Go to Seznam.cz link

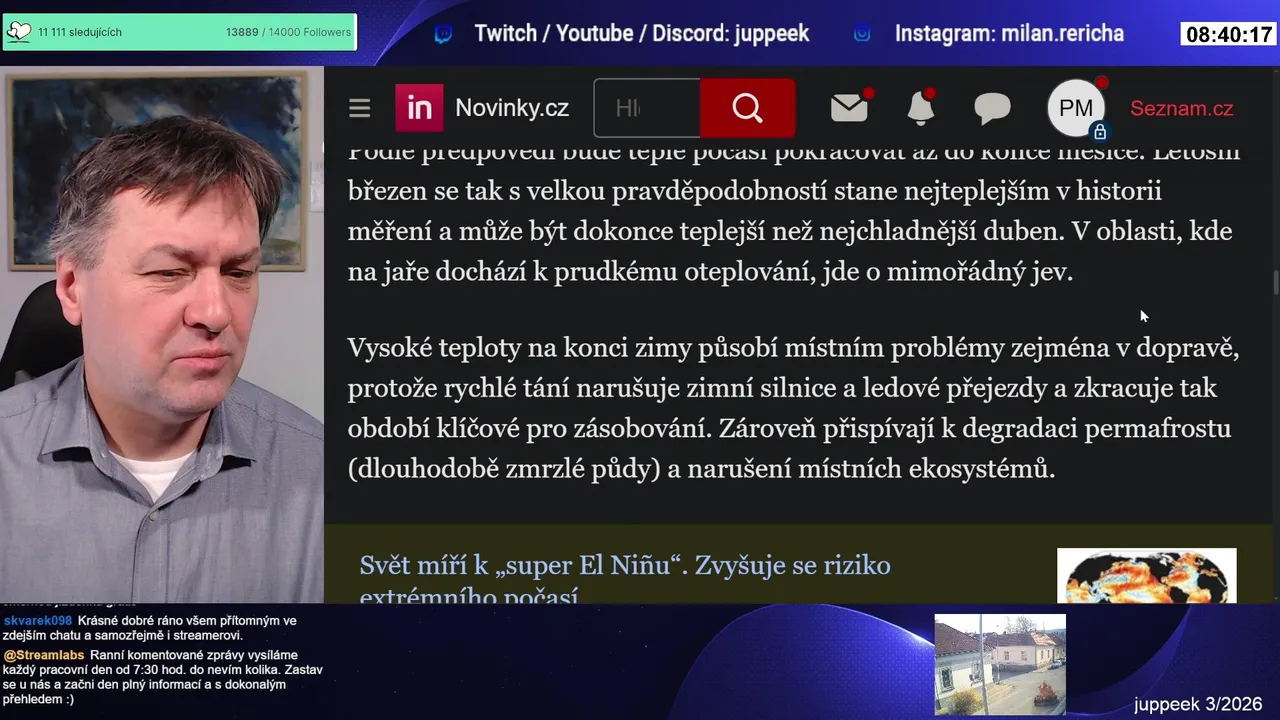click(x=1181, y=108)
